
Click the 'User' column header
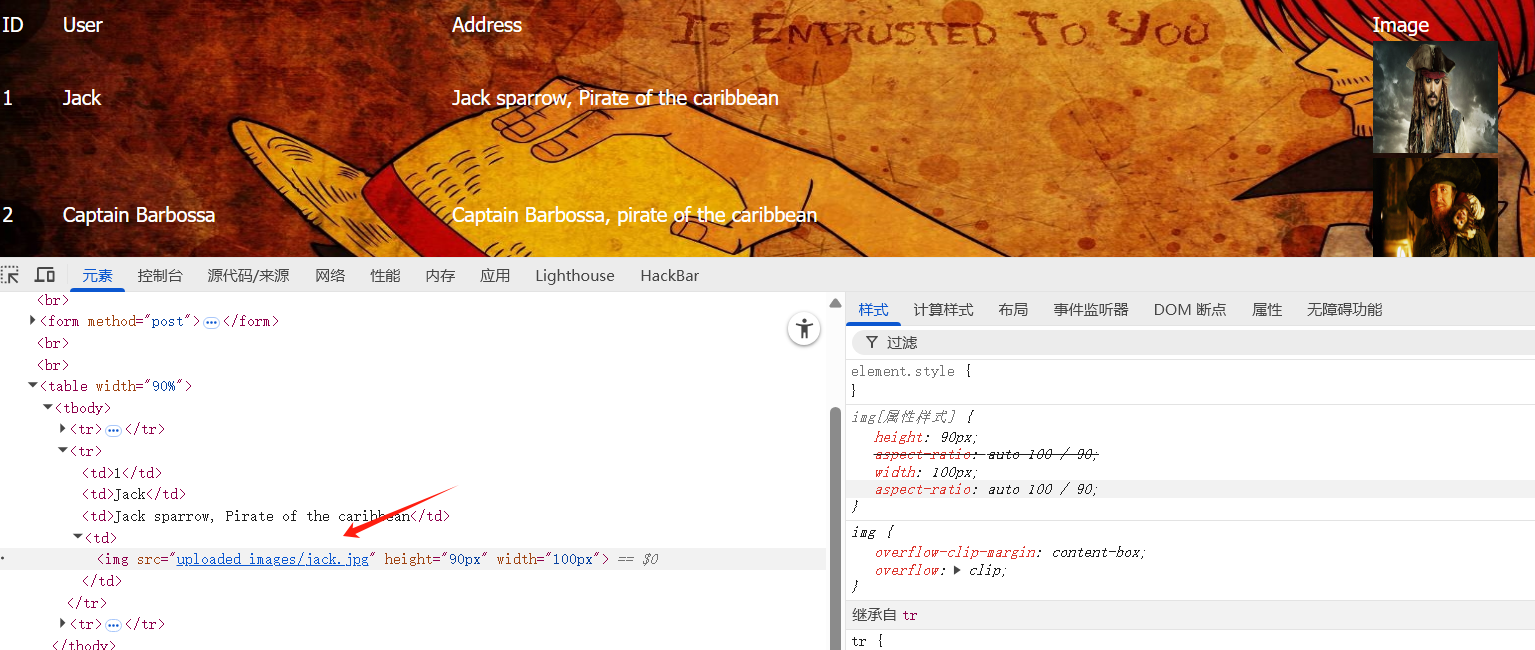(82, 25)
